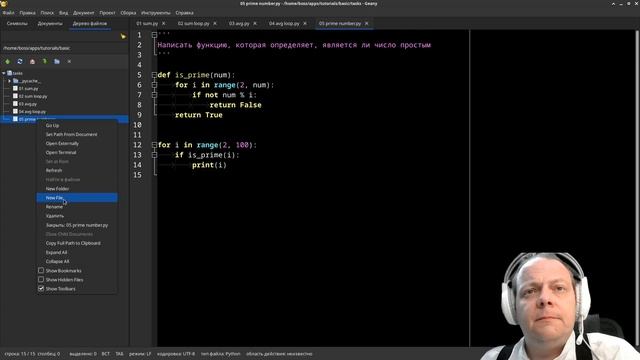This screenshot has height=360, width=640.
Task: Open the Вид menu
Action: coord(64,13)
